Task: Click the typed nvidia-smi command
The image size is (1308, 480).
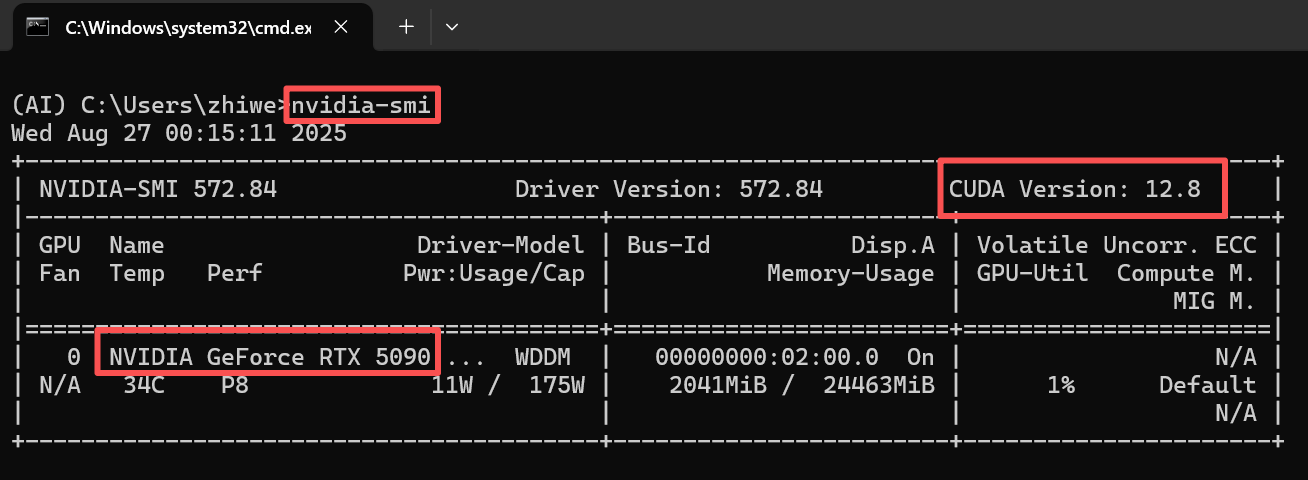Action: 362,104
